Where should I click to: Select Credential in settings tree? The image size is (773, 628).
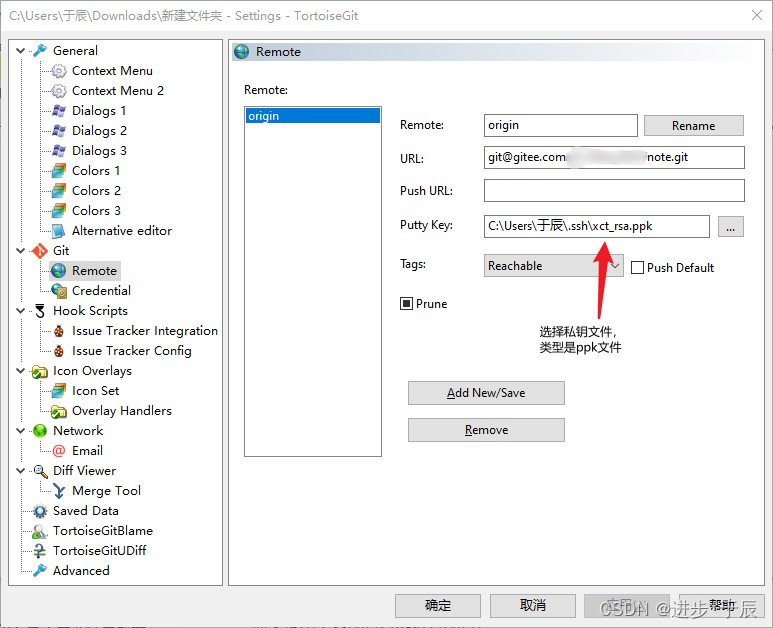tap(101, 291)
